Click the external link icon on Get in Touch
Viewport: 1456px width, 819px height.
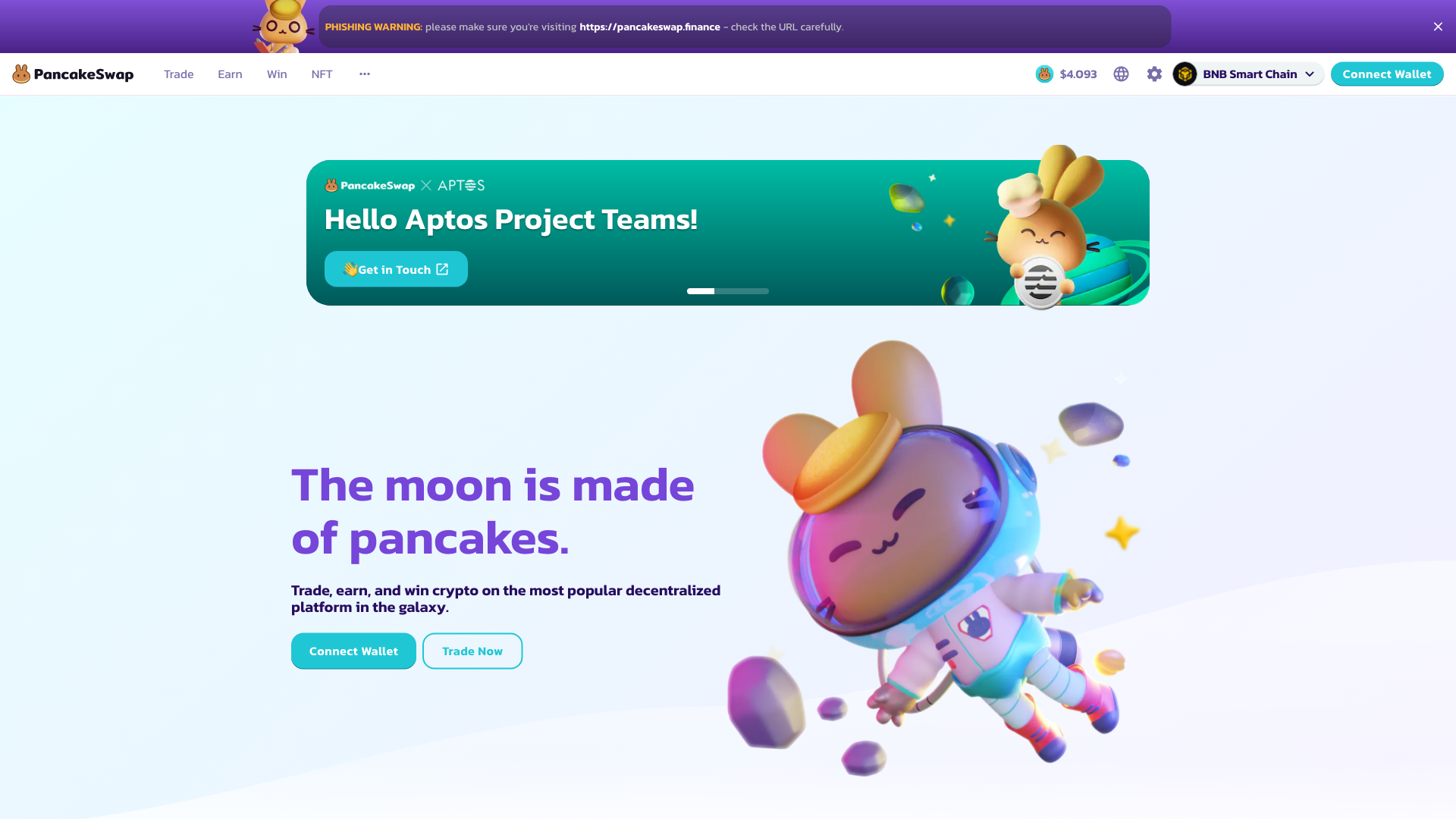(x=442, y=269)
